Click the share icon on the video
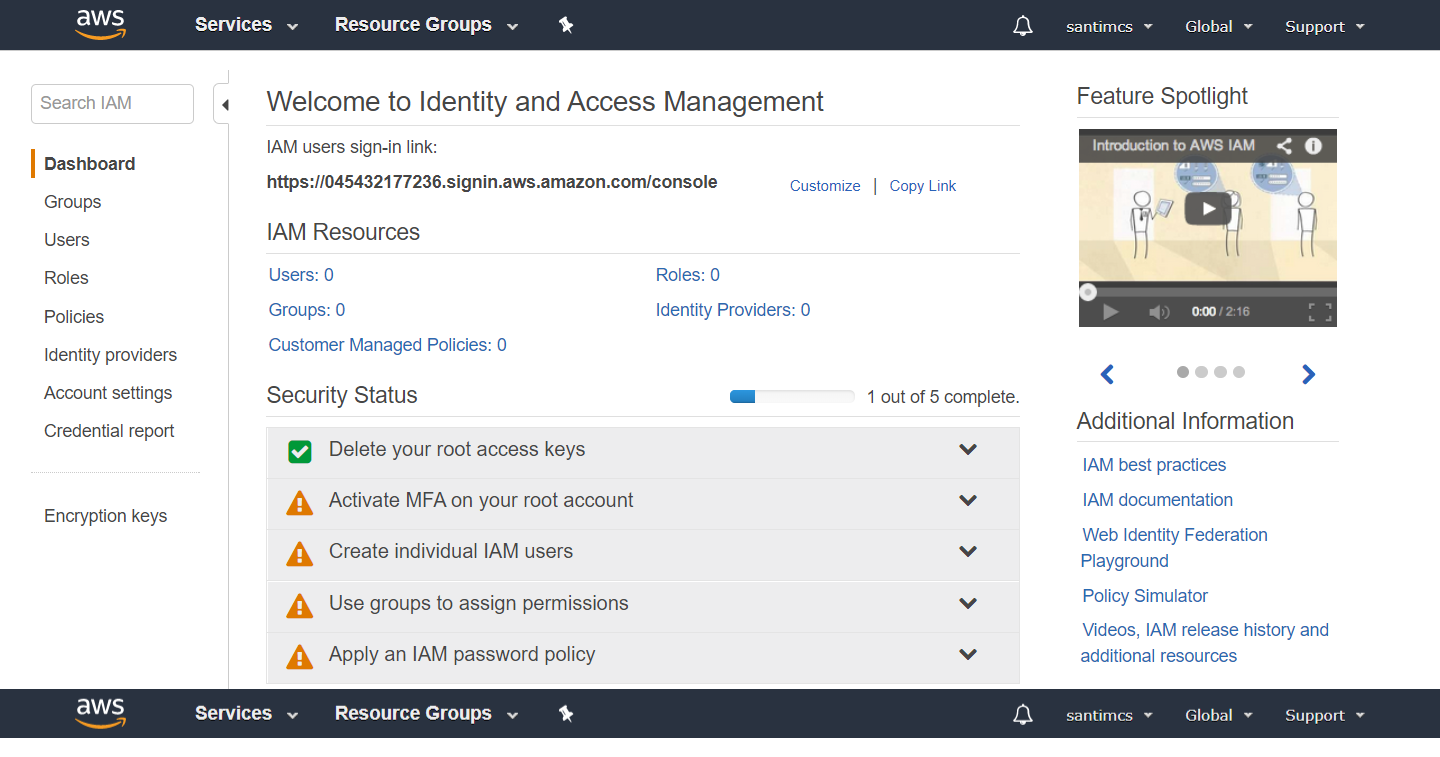The image size is (1440, 757). [x=1284, y=146]
